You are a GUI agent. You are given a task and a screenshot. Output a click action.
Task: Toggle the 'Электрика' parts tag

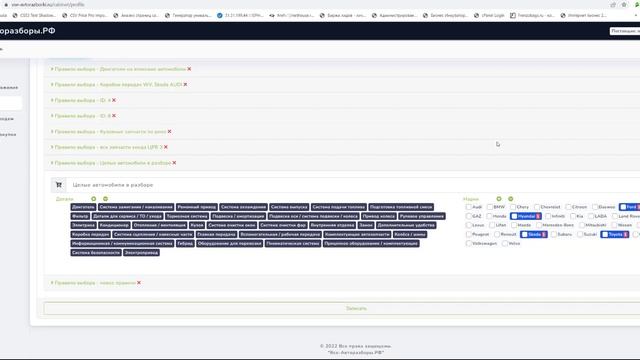(83, 225)
